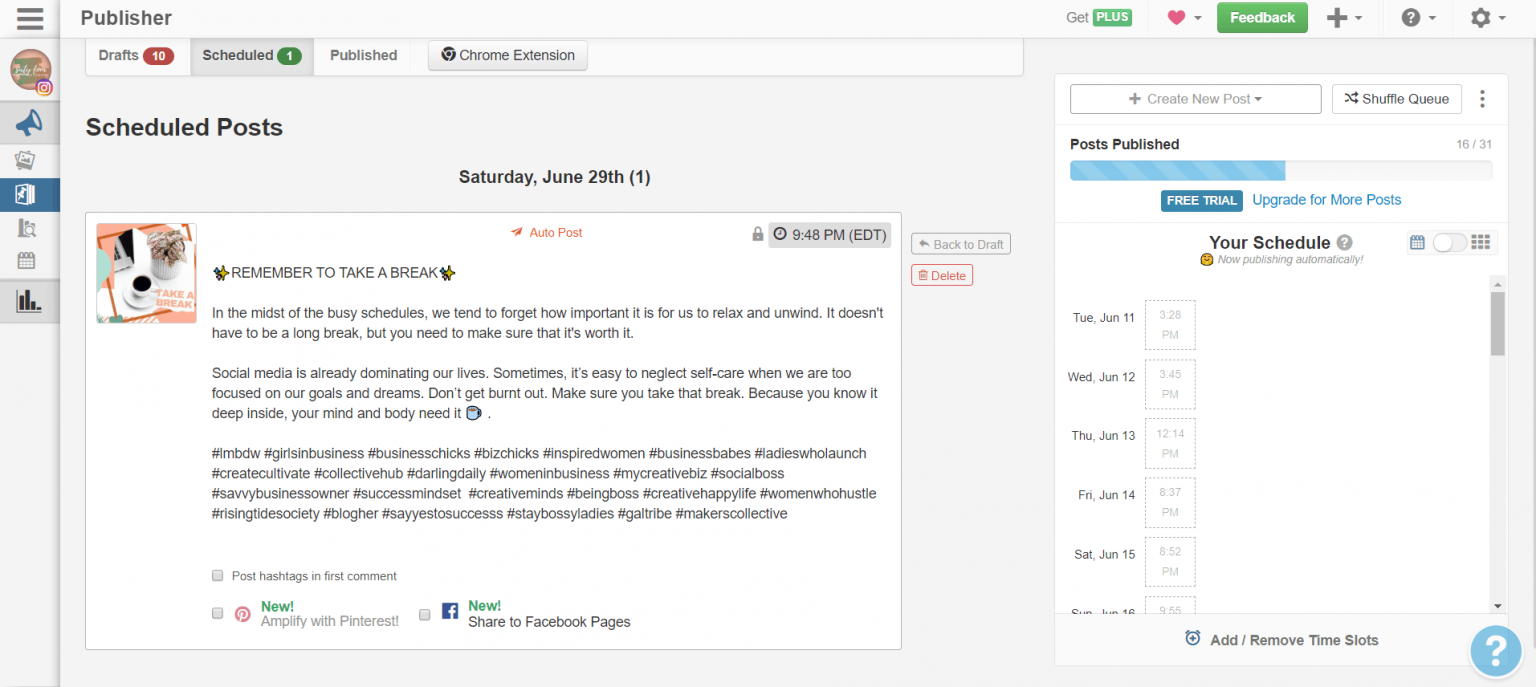
Task: Check the Amplify with Pinterest box
Action: click(217, 614)
